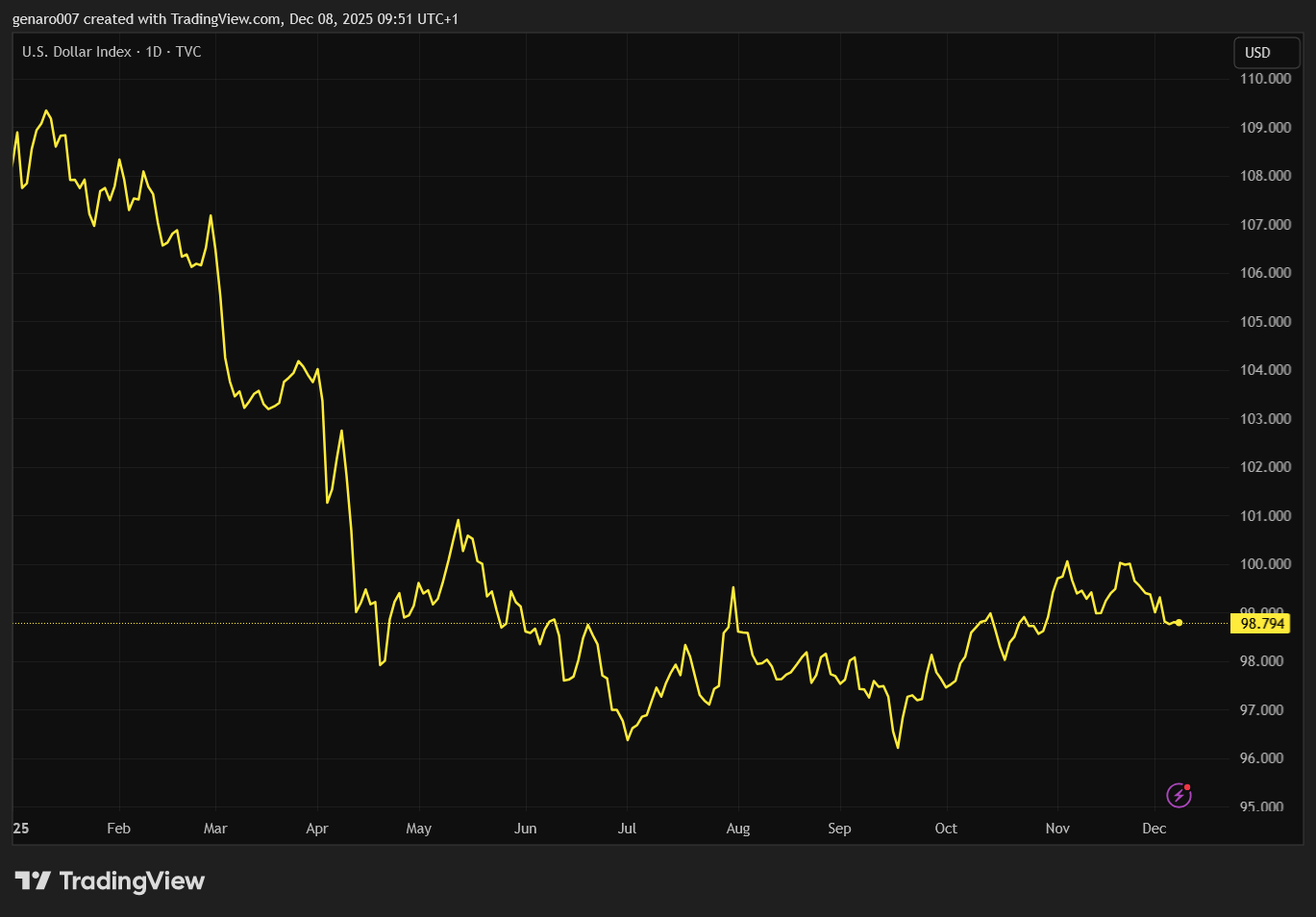Click the red notification dot on lightning icon
The image size is (1316, 917).
tap(1187, 785)
